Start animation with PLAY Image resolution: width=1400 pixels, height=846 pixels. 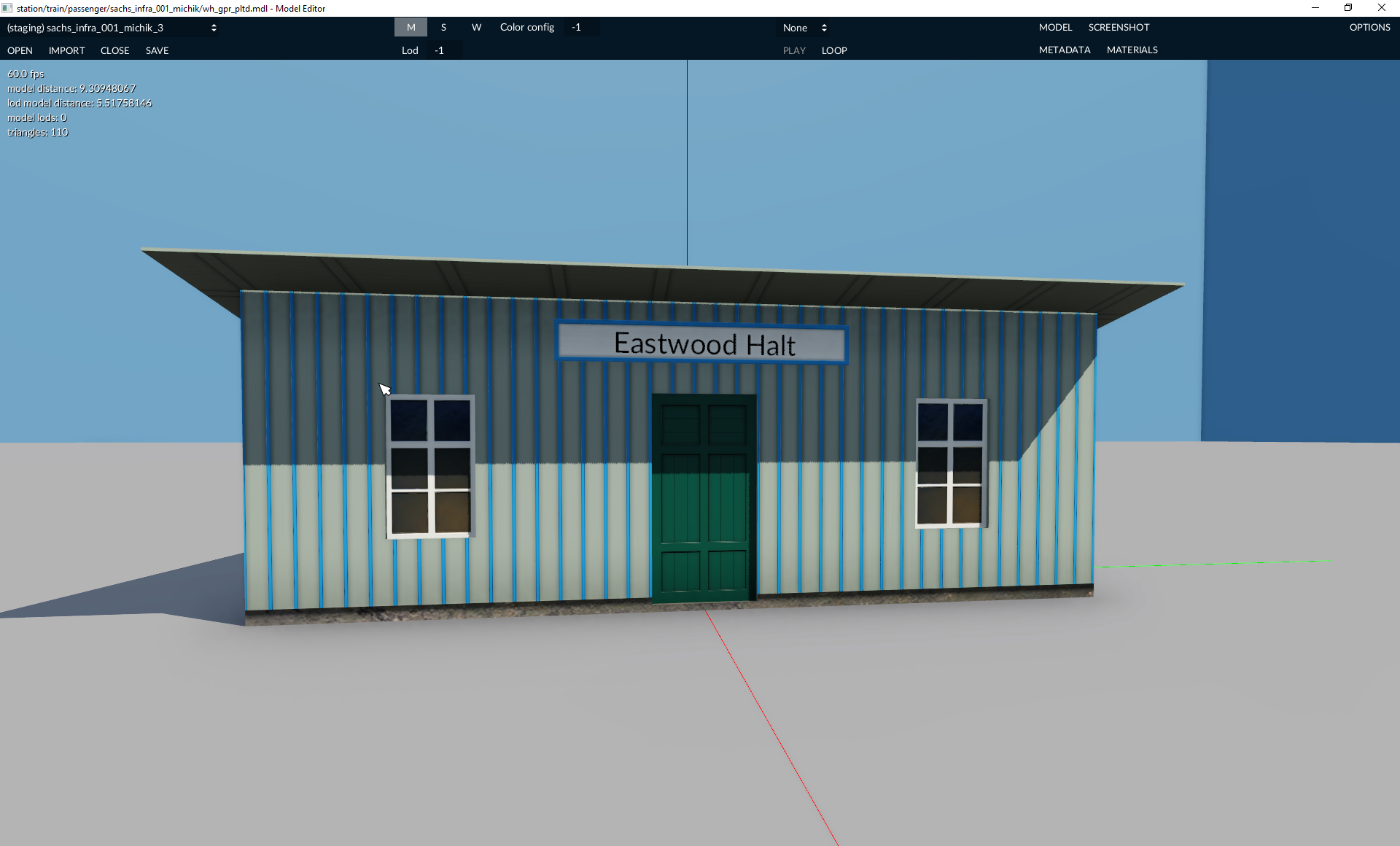point(794,50)
